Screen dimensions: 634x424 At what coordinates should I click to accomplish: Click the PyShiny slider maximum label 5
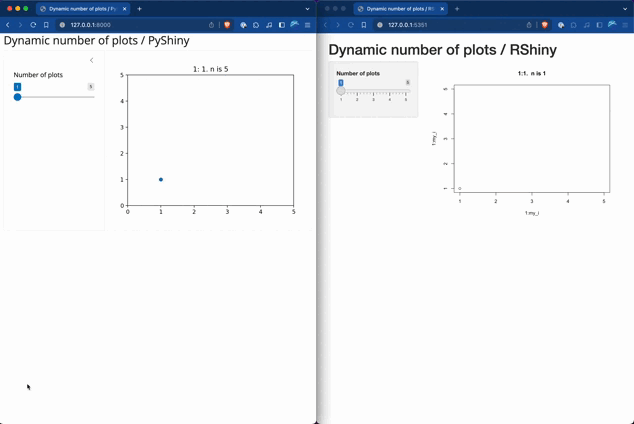[91, 86]
